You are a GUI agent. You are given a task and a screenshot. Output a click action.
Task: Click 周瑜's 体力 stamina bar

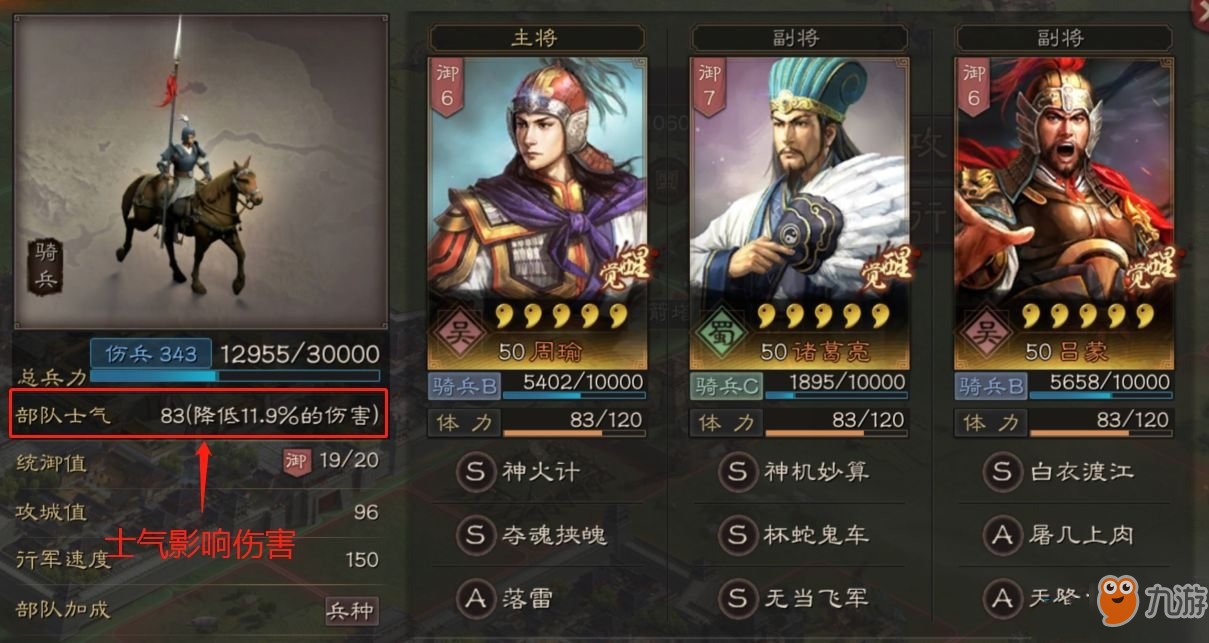coord(574,433)
